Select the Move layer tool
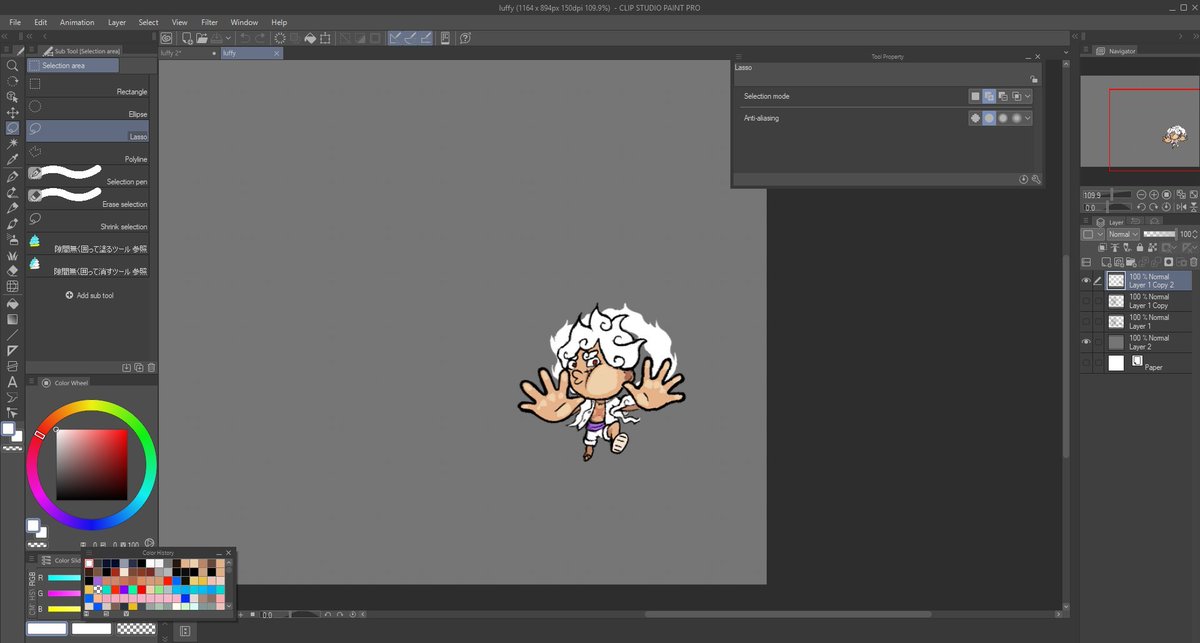 [13, 113]
